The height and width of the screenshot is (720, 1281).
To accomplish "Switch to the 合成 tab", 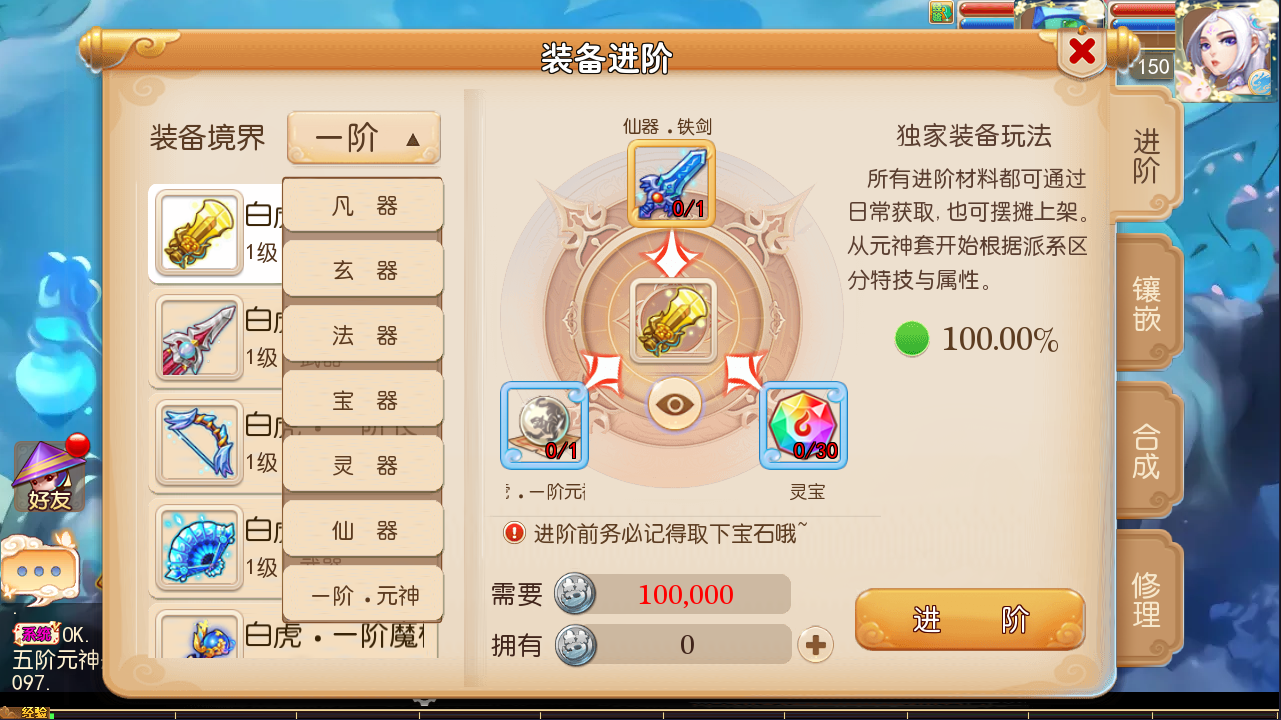I will (x=1146, y=451).
